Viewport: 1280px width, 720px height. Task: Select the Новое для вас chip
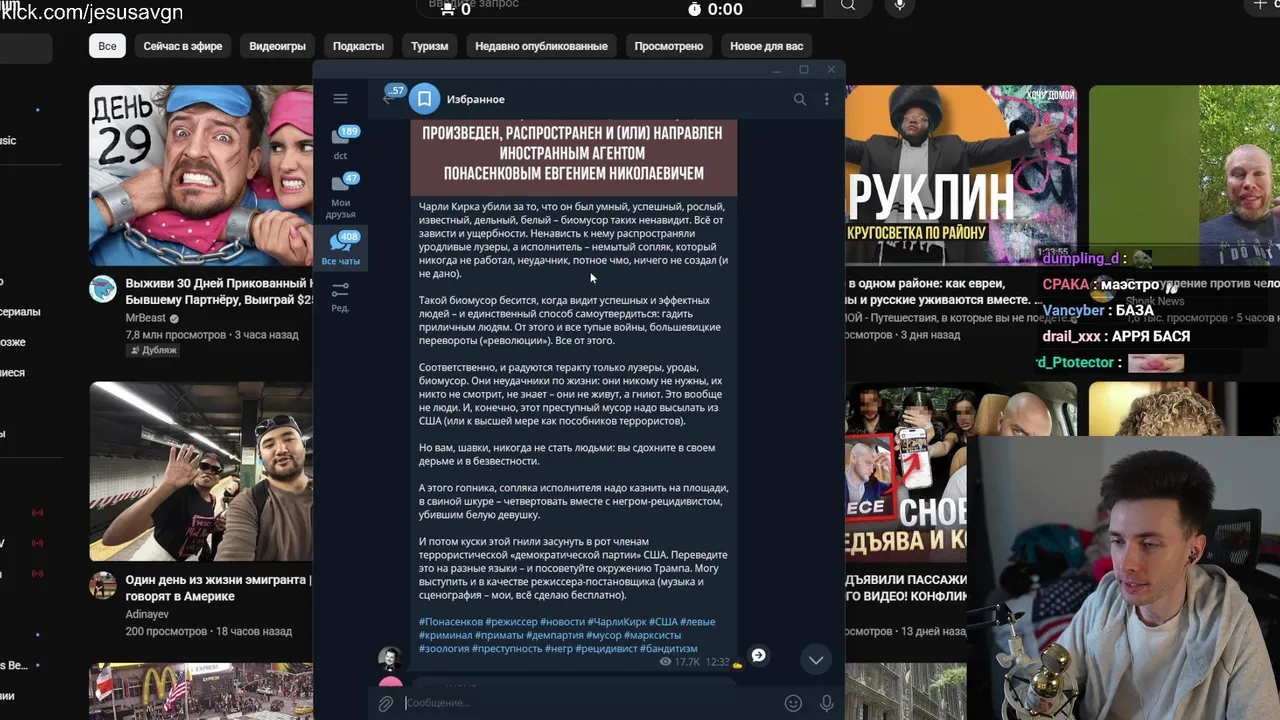click(766, 46)
